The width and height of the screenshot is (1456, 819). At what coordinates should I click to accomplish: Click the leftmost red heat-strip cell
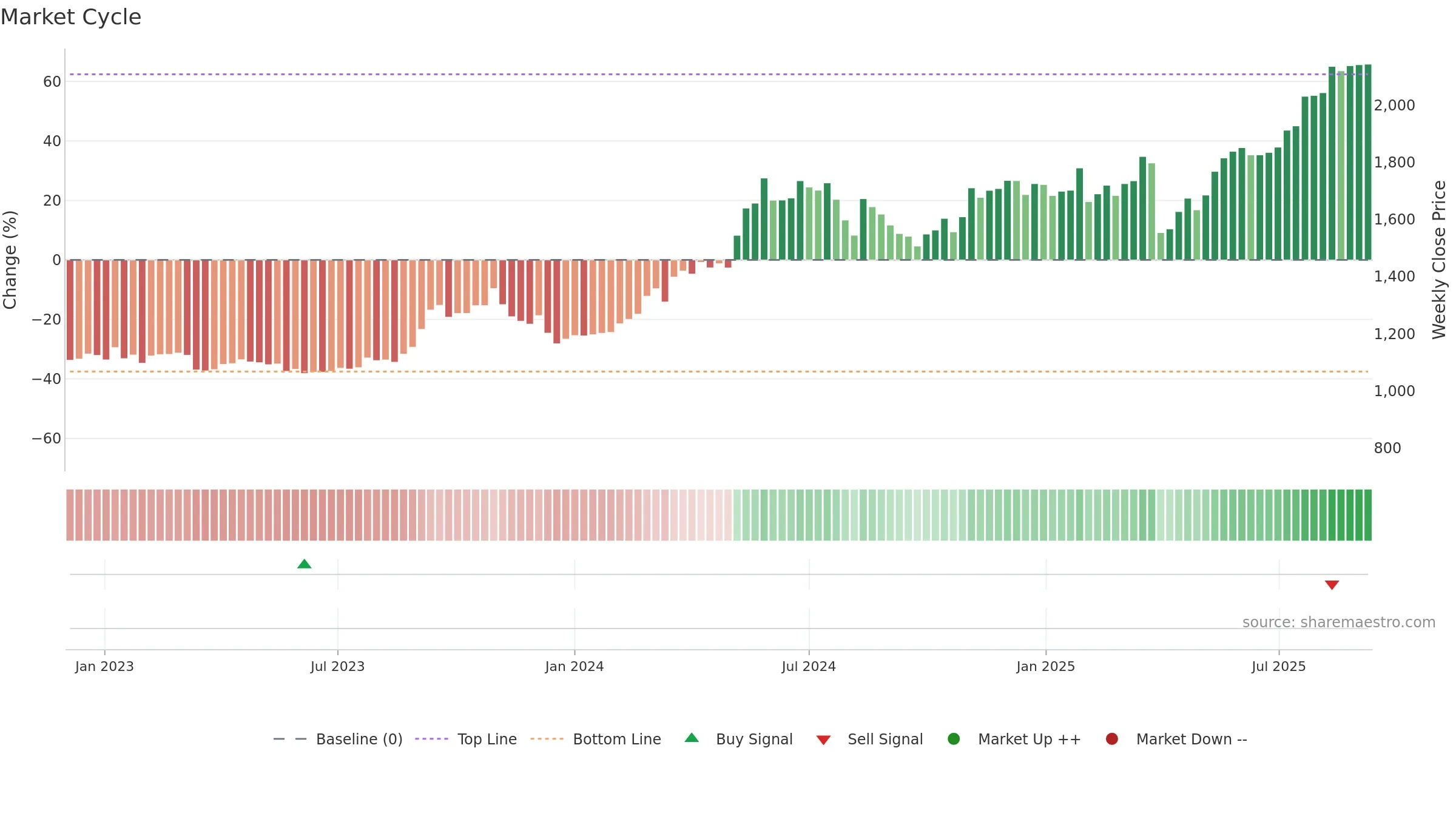tap(70, 515)
